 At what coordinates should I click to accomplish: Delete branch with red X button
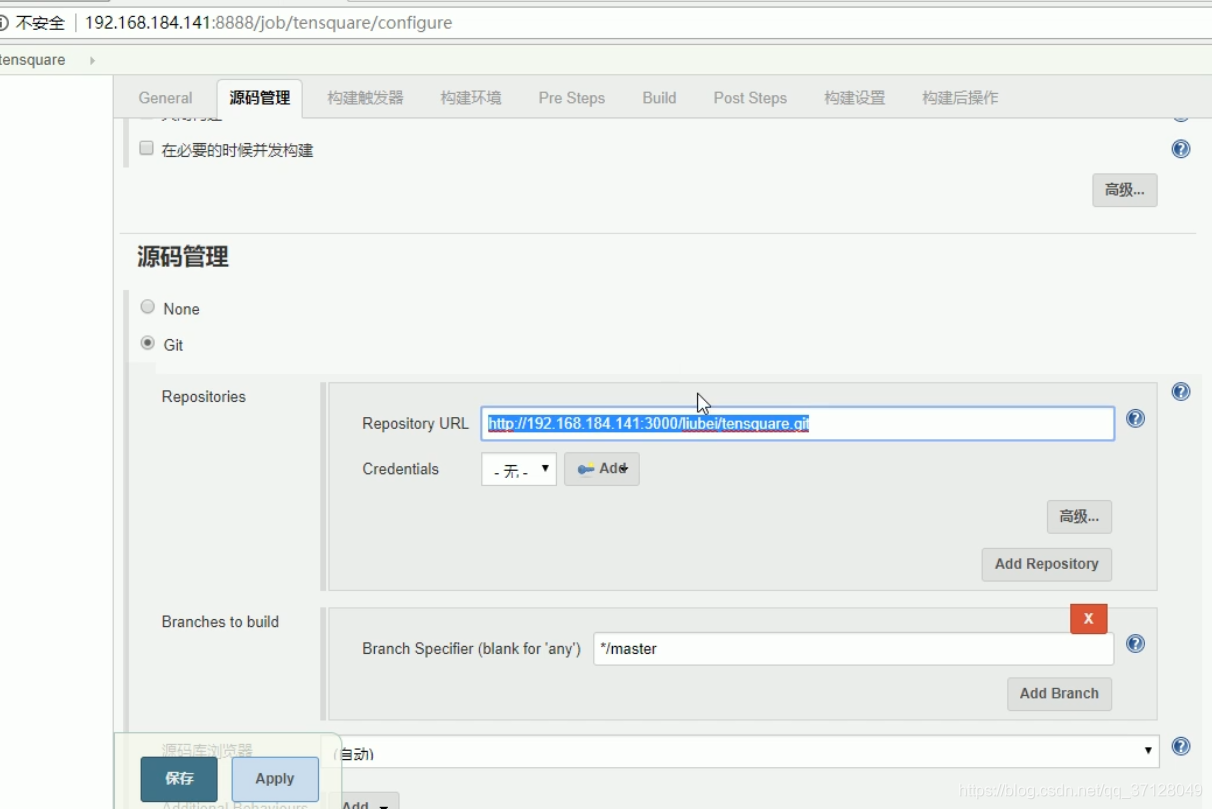1088,619
